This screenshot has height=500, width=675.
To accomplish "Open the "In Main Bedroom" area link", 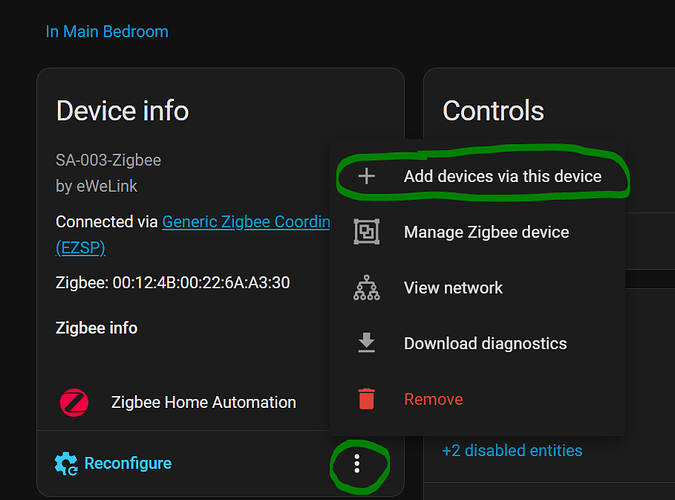I will pos(107,31).
